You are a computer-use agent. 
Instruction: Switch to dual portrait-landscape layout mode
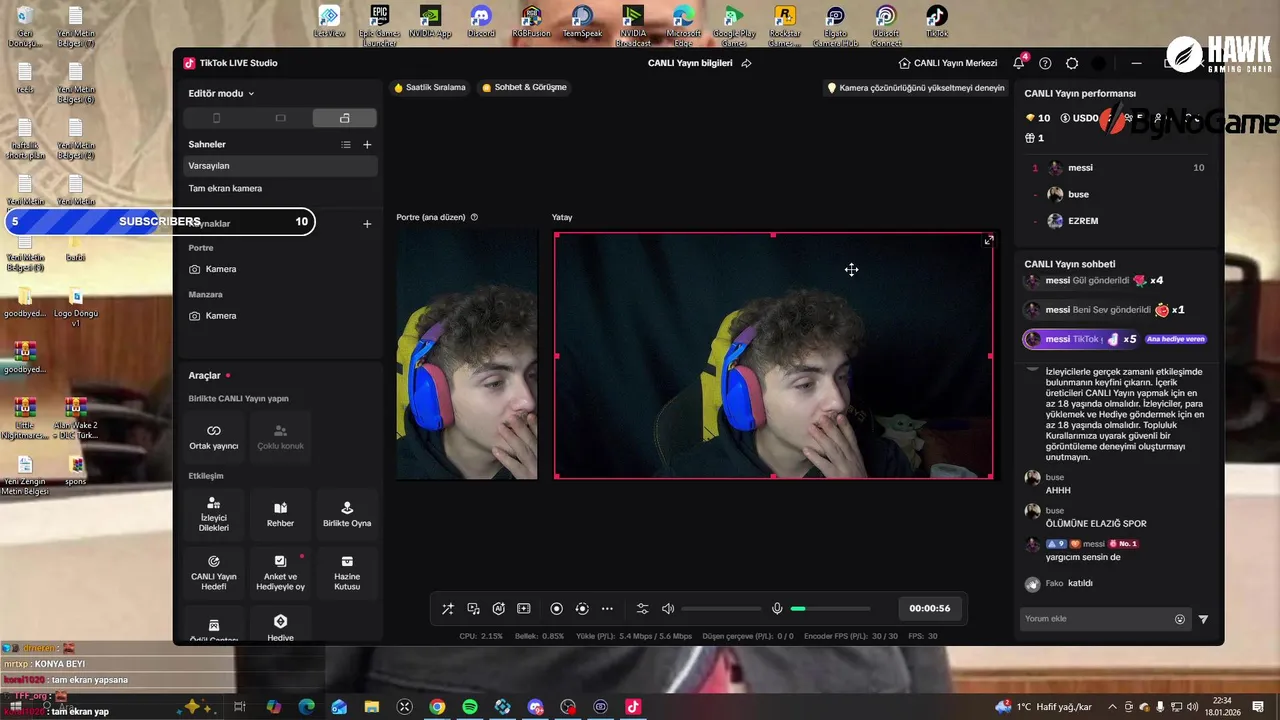click(344, 118)
